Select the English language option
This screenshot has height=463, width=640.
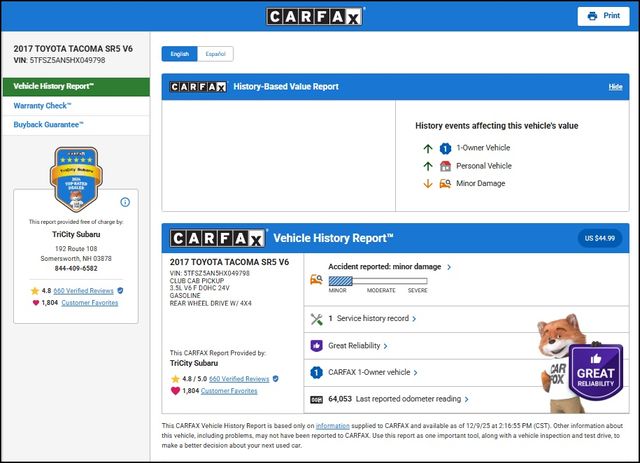(179, 53)
